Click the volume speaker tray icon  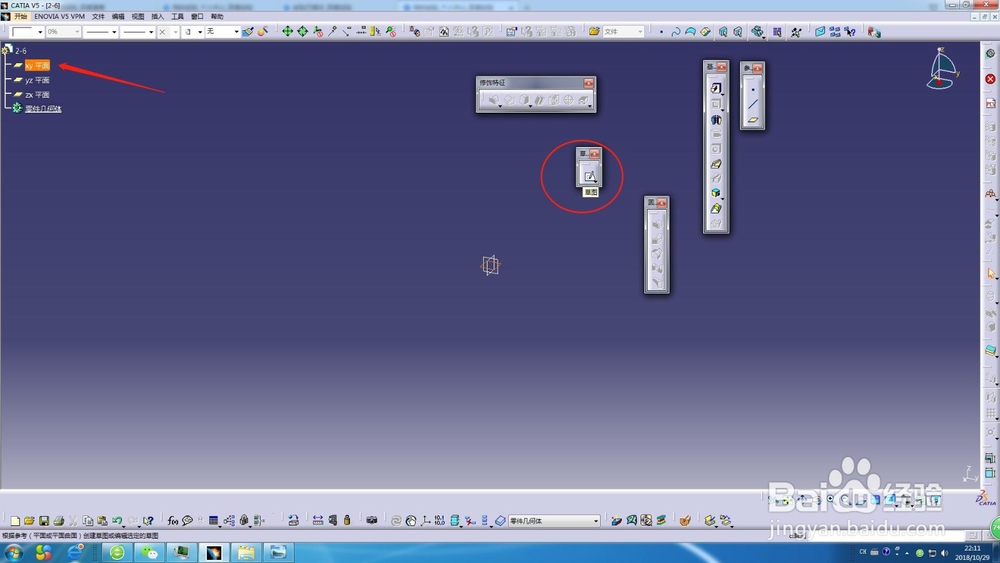[x=944, y=553]
